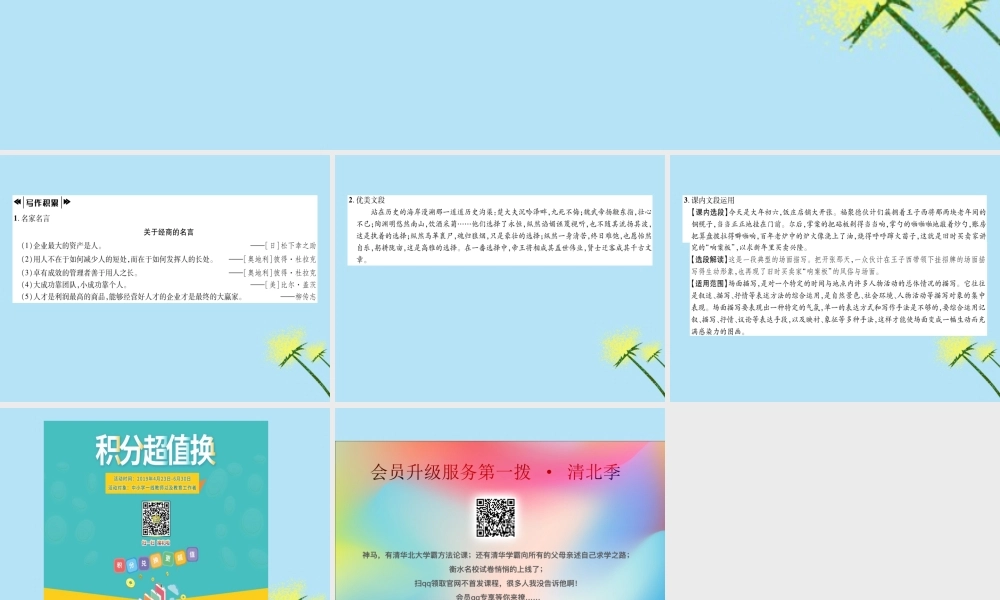This screenshot has height=600, width=1000.
Task: Click the yellow activity-time banner under 积分超值换
Action: pyautogui.click(x=153, y=483)
